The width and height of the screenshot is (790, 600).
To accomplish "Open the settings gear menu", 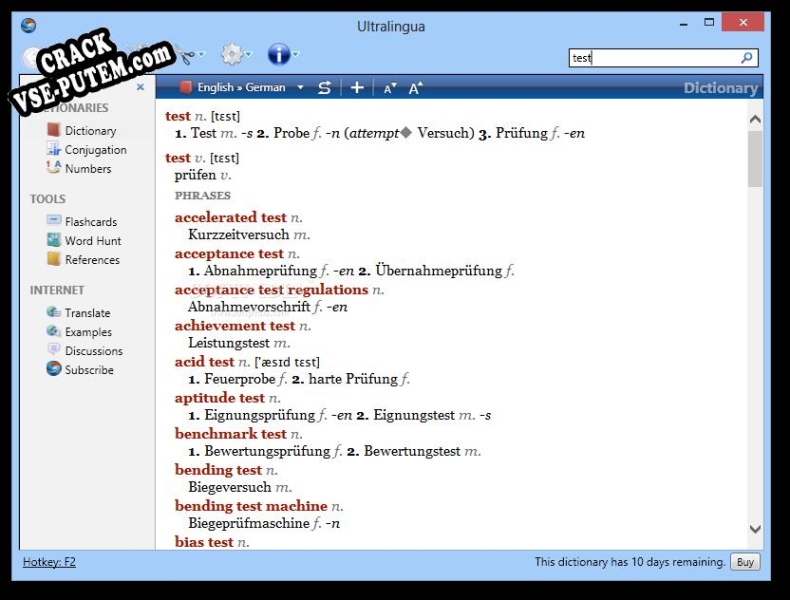I will point(232,54).
